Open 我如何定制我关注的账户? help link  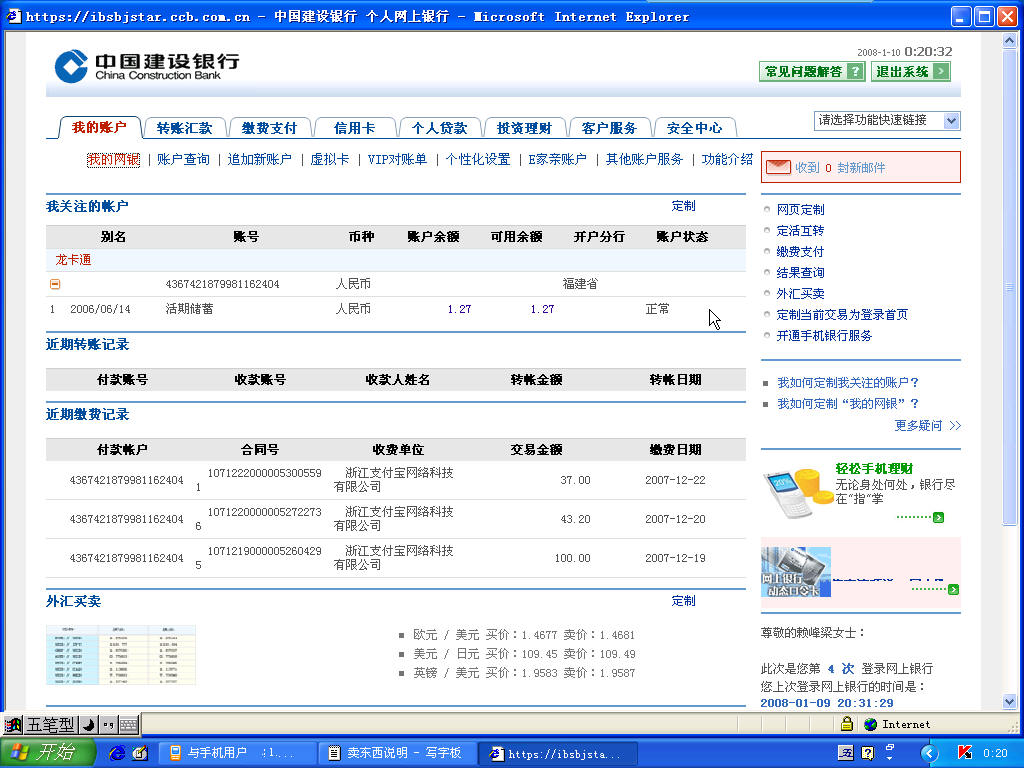pyautogui.click(x=848, y=383)
